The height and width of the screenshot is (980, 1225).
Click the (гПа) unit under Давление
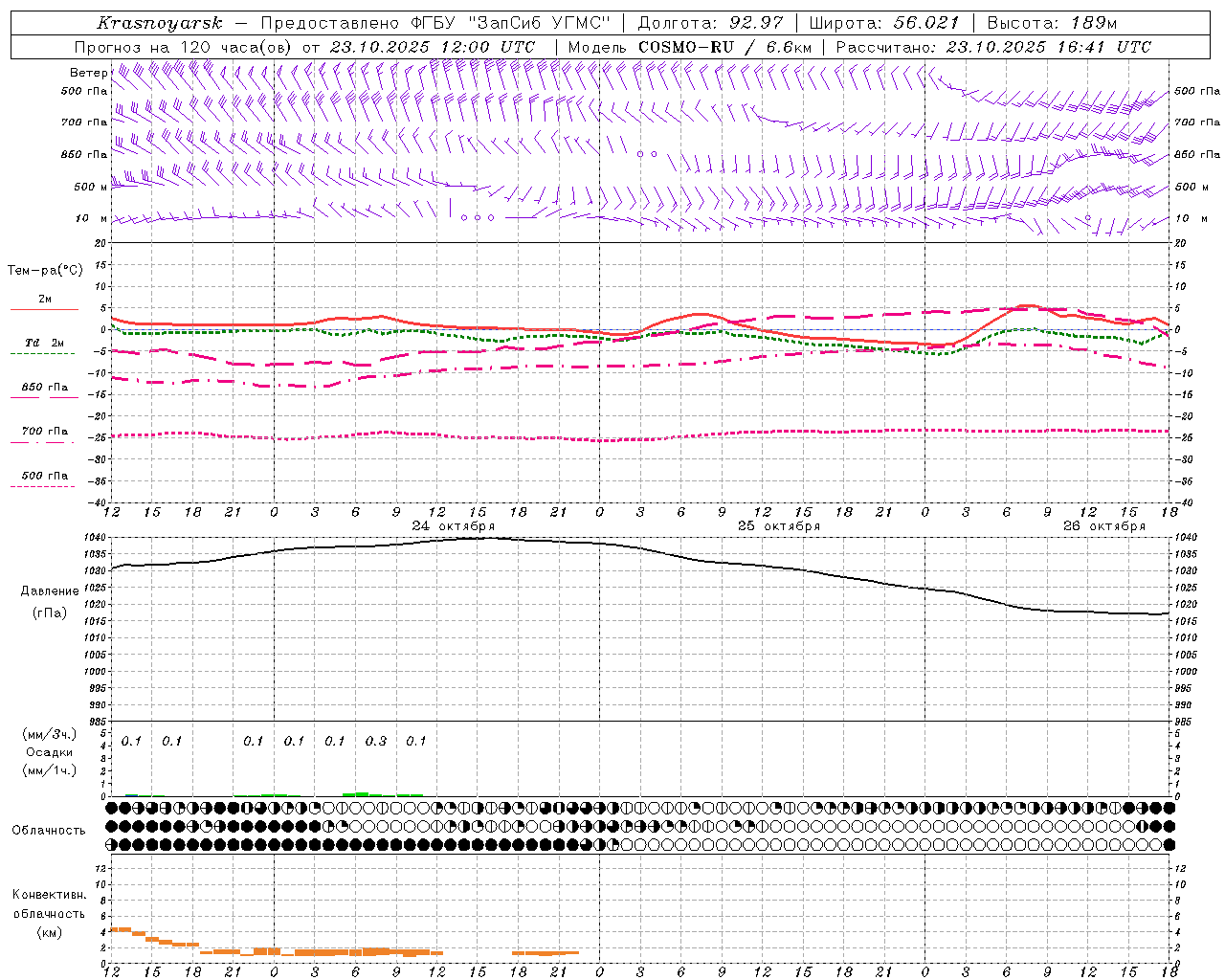[x=50, y=613]
